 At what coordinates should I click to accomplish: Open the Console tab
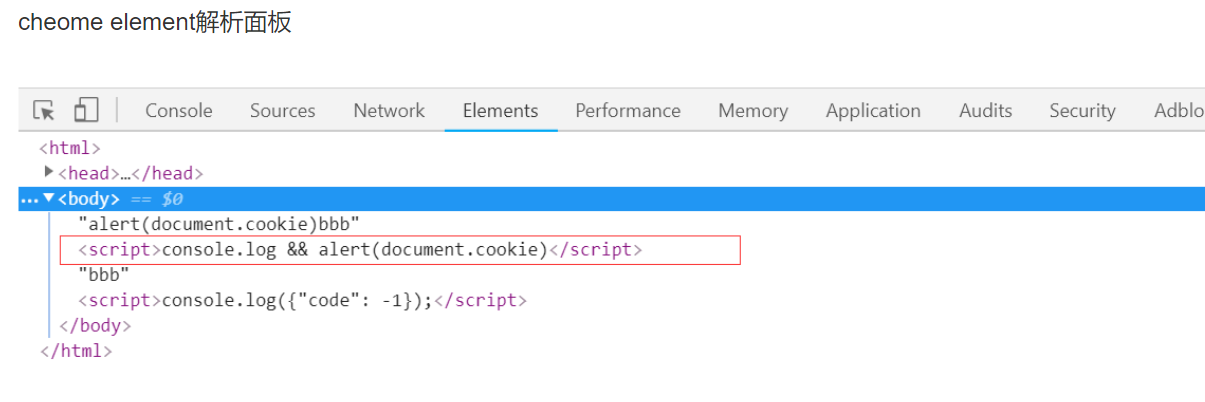pyautogui.click(x=179, y=111)
